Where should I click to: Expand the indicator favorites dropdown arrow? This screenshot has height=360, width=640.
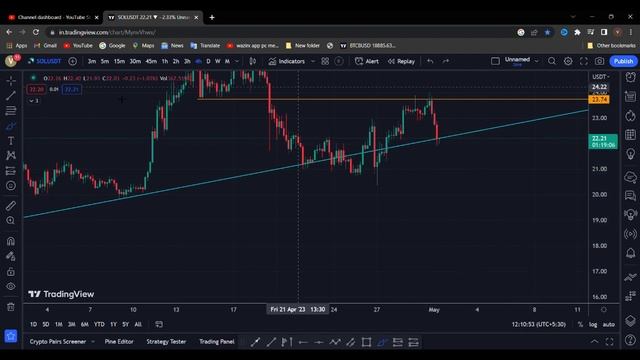pyautogui.click(x=313, y=61)
